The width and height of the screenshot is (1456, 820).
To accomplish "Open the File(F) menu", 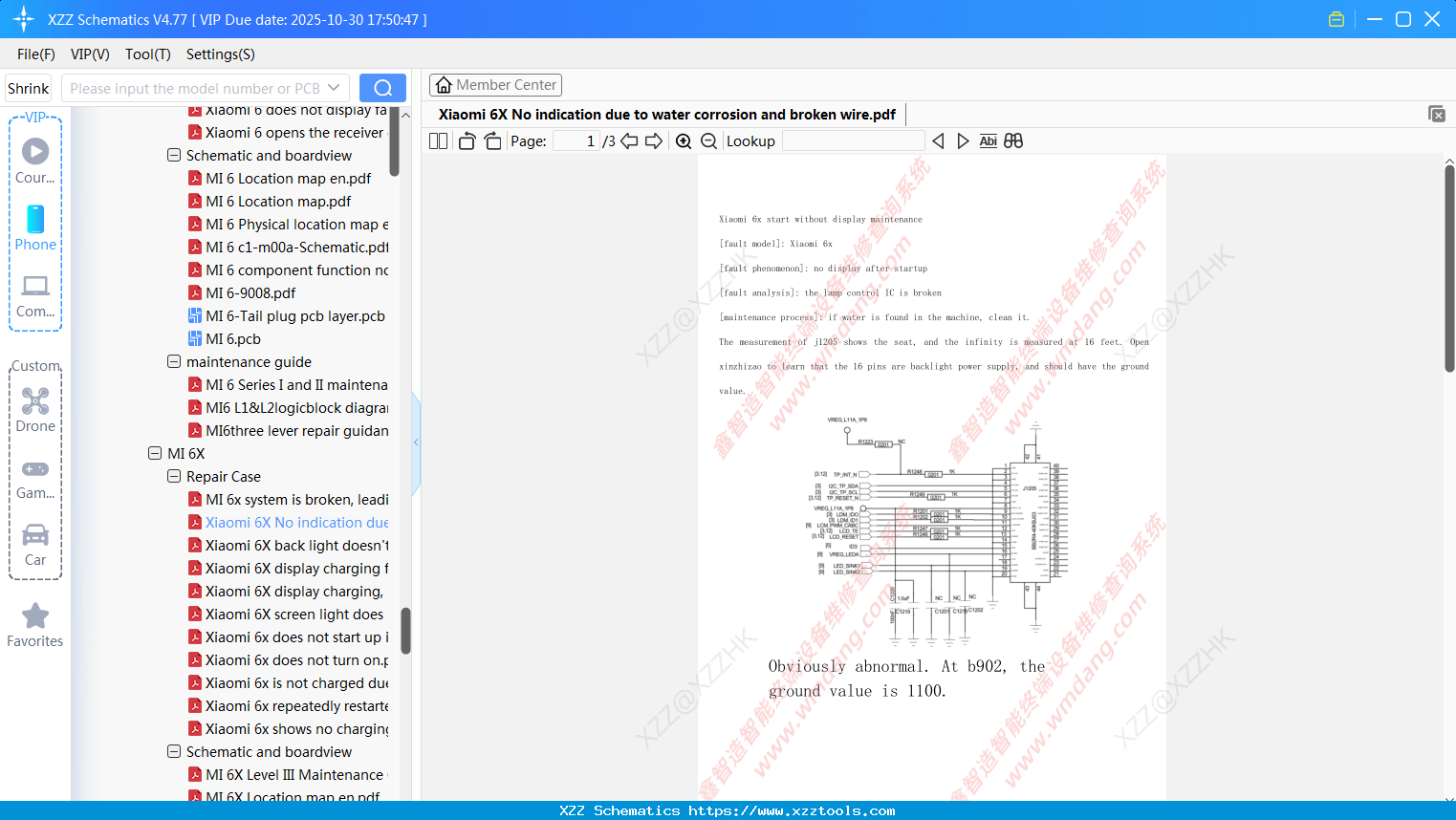I will (36, 54).
